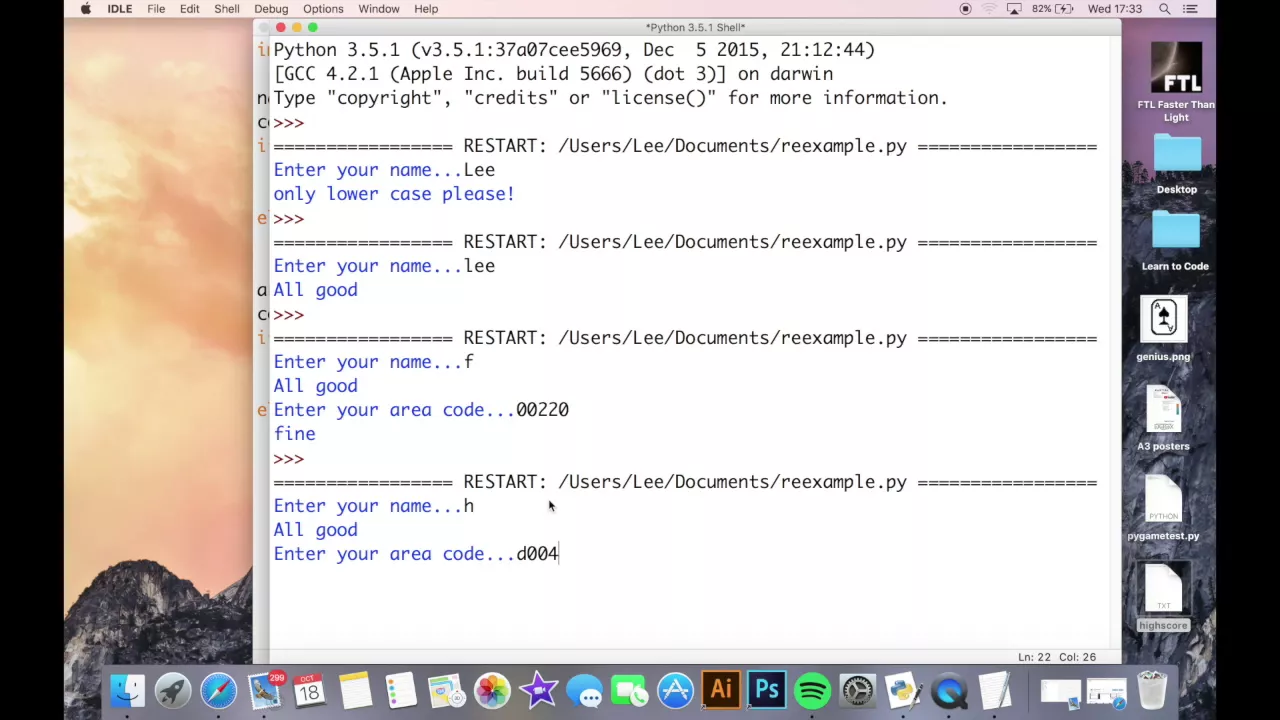1280x720 pixels.
Task: Click the 'Enter your name...Lee' line
Action: 384,170
